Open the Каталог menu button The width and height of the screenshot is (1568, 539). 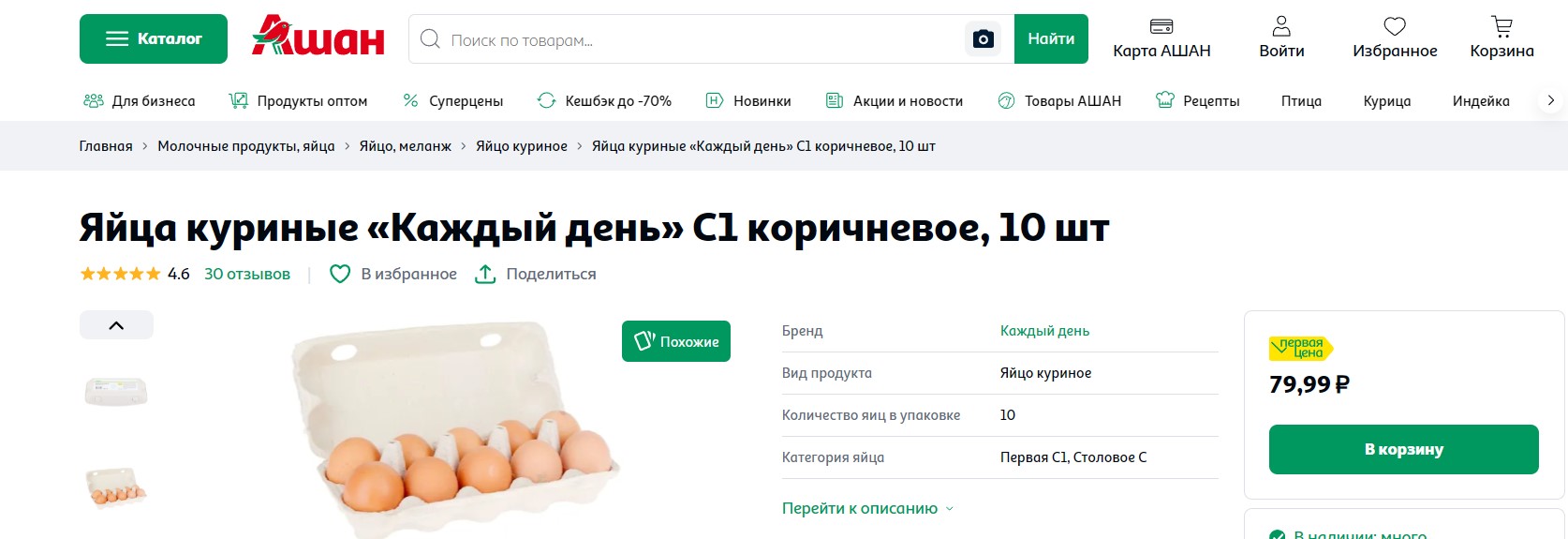point(154,38)
